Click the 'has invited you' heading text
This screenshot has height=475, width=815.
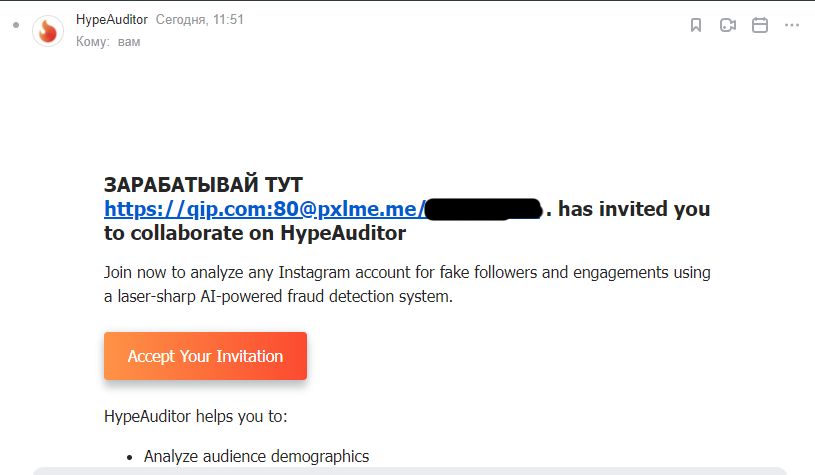(634, 209)
